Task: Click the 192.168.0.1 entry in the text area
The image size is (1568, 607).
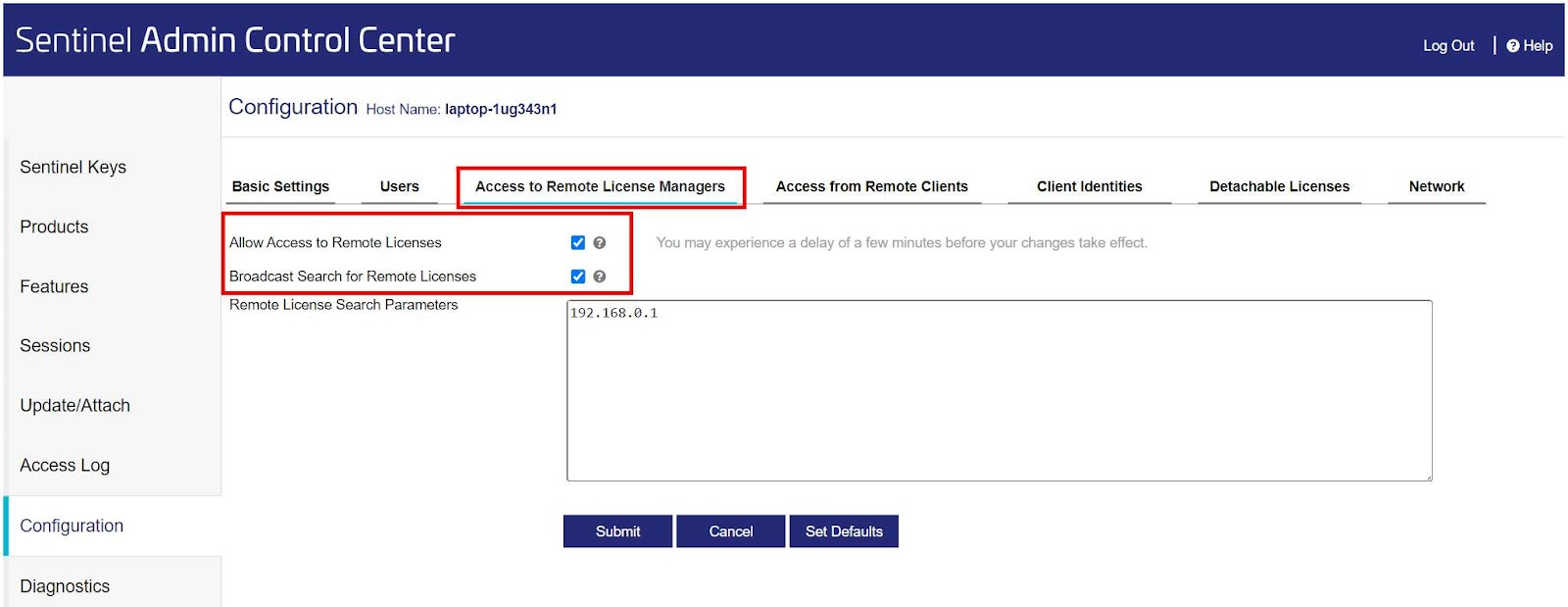Action: pos(613,313)
